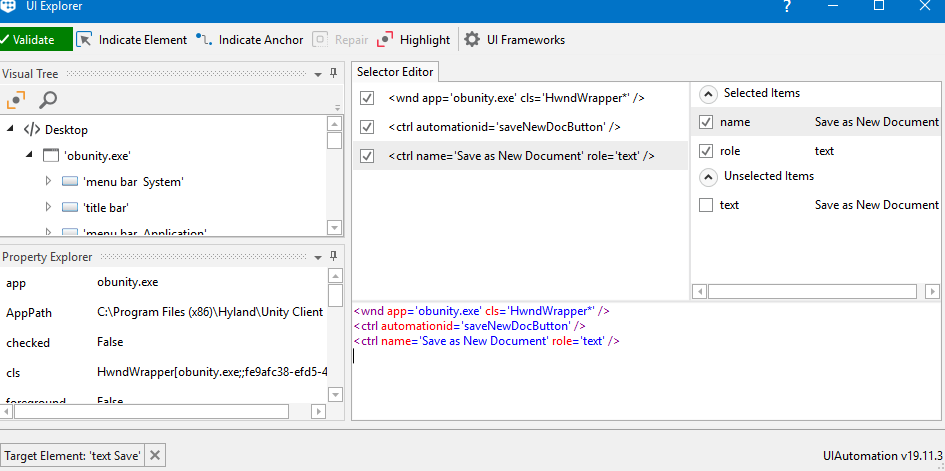The width and height of the screenshot is (945, 471).
Task: Clear the Target Element with X button
Action: click(x=155, y=455)
